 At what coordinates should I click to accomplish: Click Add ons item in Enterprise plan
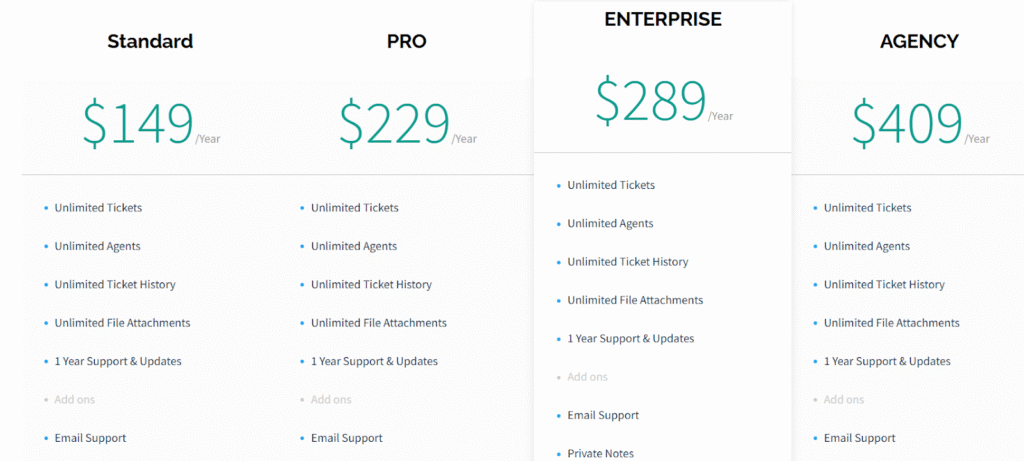(x=587, y=377)
